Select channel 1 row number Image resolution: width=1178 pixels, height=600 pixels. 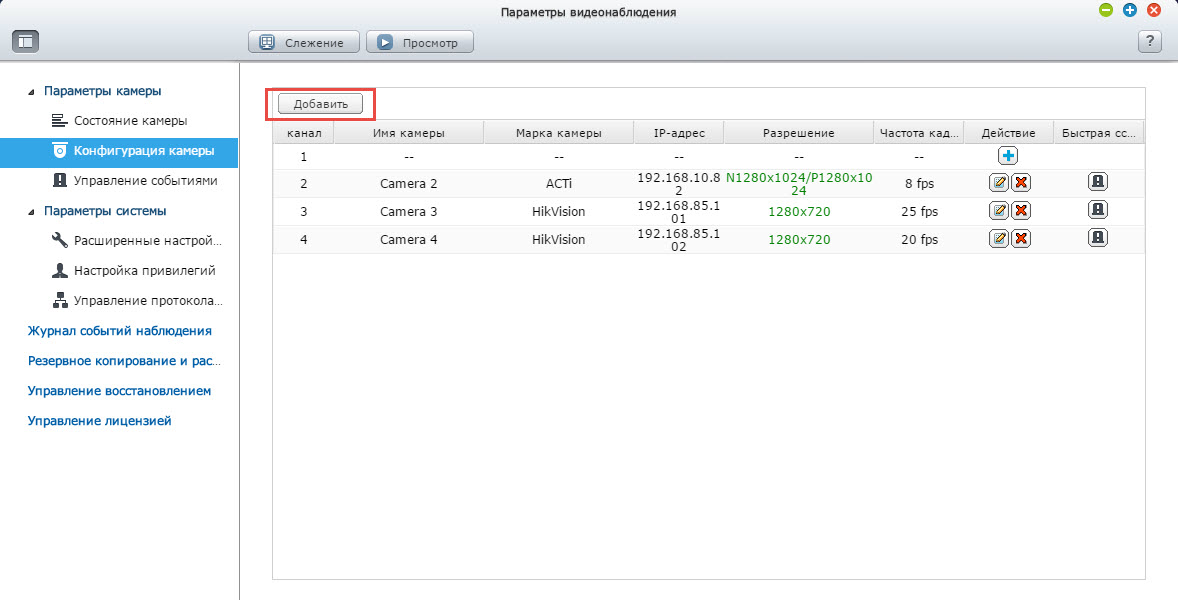(304, 157)
